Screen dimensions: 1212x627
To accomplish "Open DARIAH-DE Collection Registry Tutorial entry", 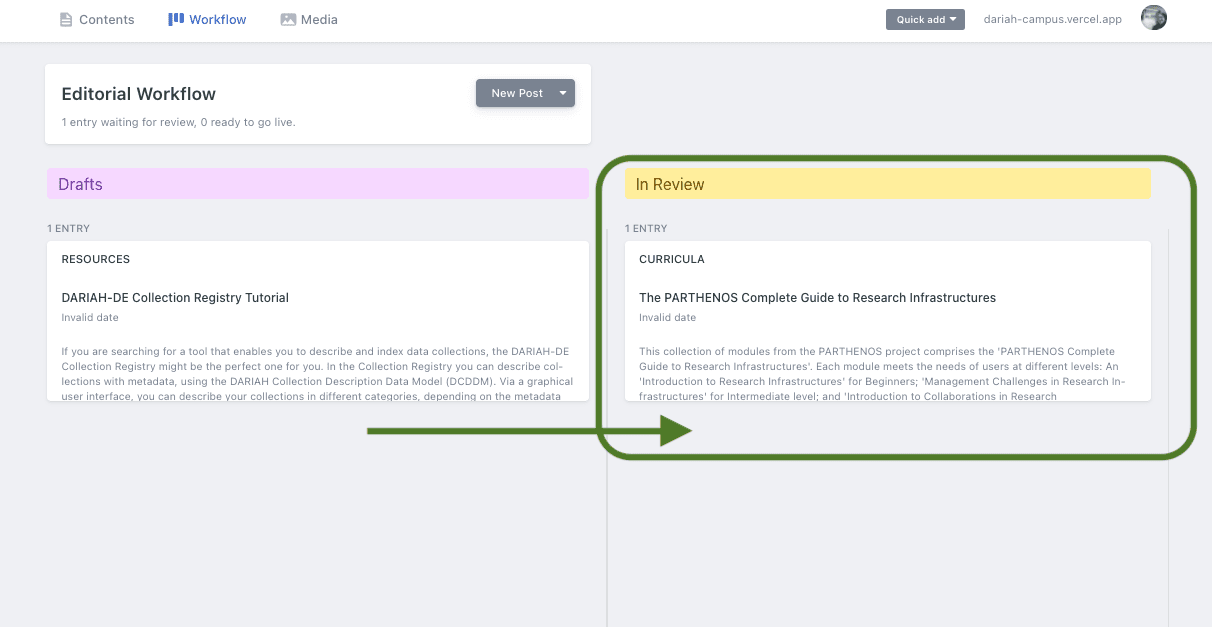I will point(175,298).
